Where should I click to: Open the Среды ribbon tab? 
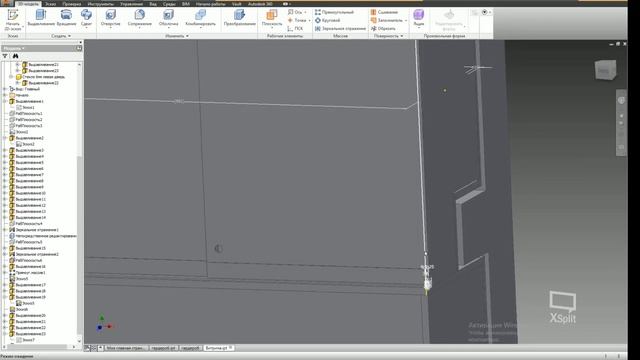[169, 4]
